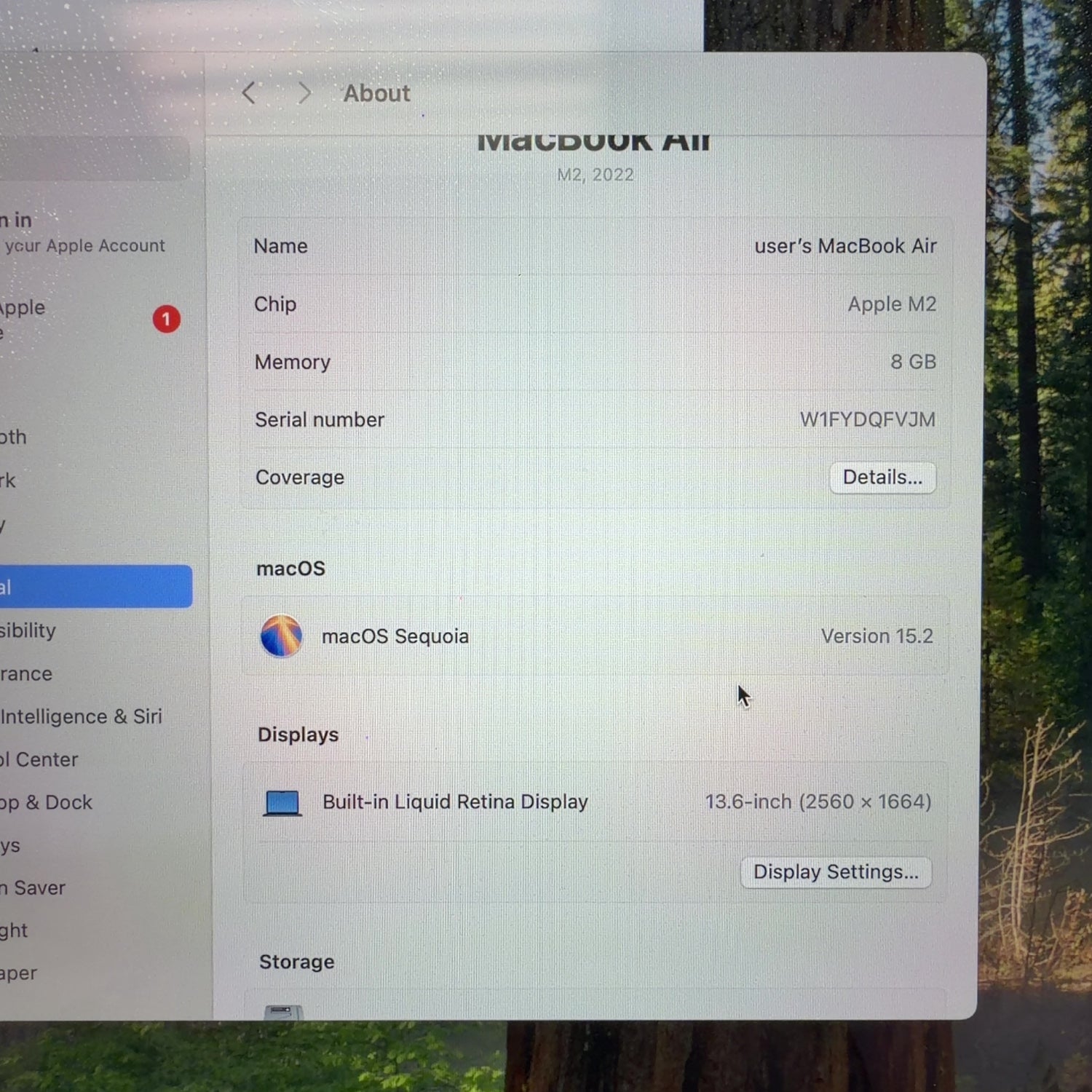The image size is (1092, 1092).
Task: Open Control Center sidebar item
Action: [x=39, y=760]
